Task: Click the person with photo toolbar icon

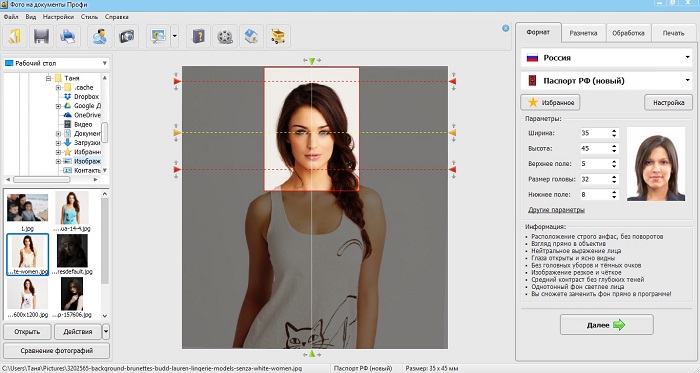Action: (100, 36)
